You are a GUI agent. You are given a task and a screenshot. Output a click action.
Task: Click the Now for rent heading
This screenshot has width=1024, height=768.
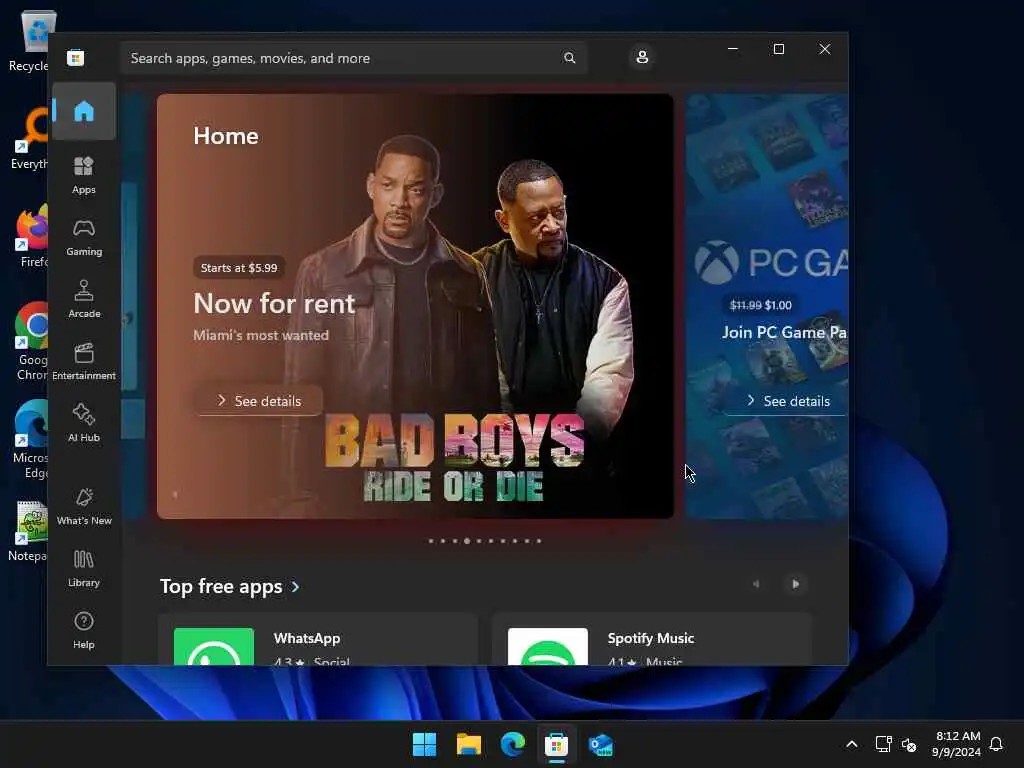coord(274,304)
